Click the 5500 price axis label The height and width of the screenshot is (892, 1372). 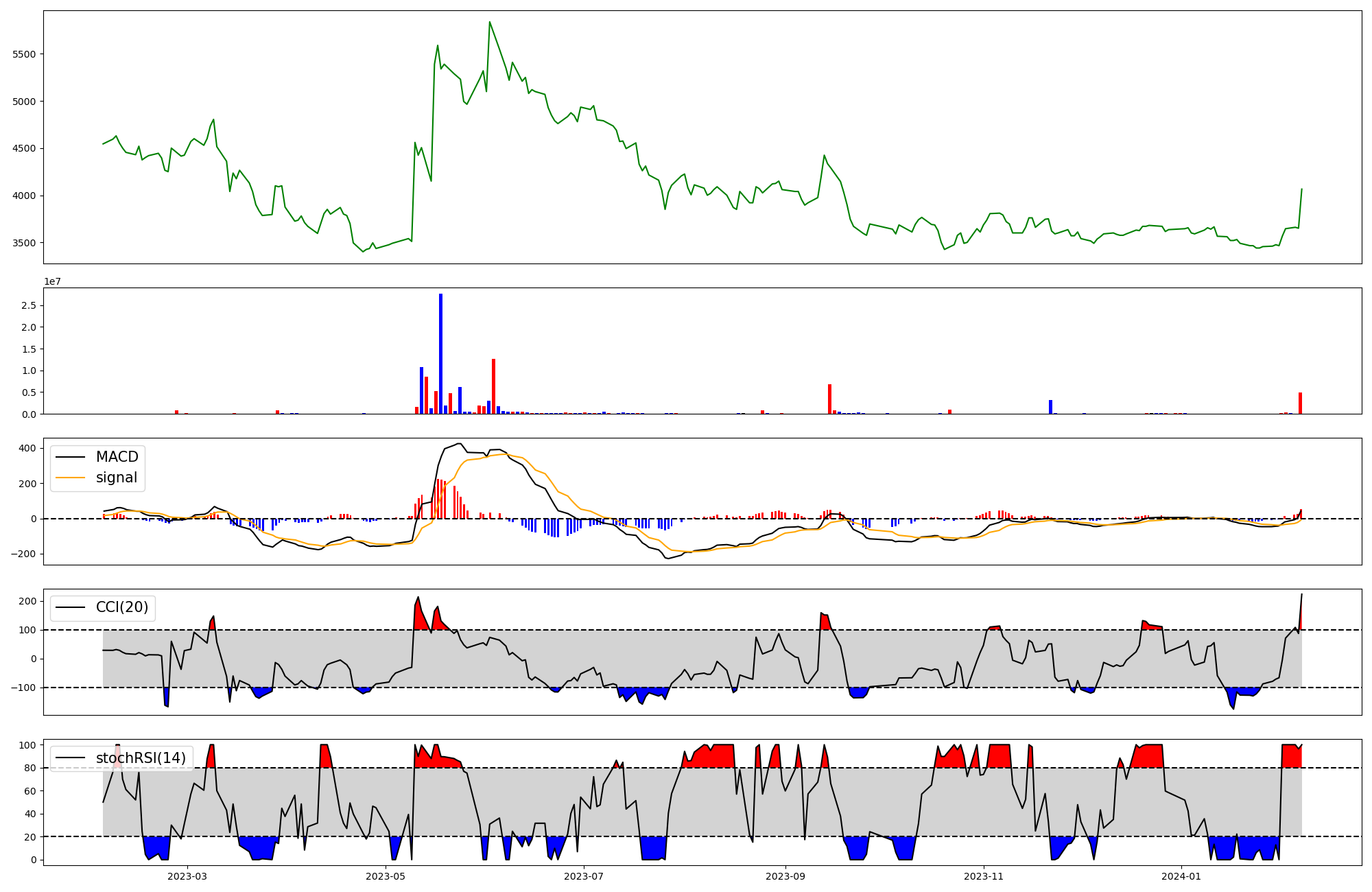click(x=25, y=54)
